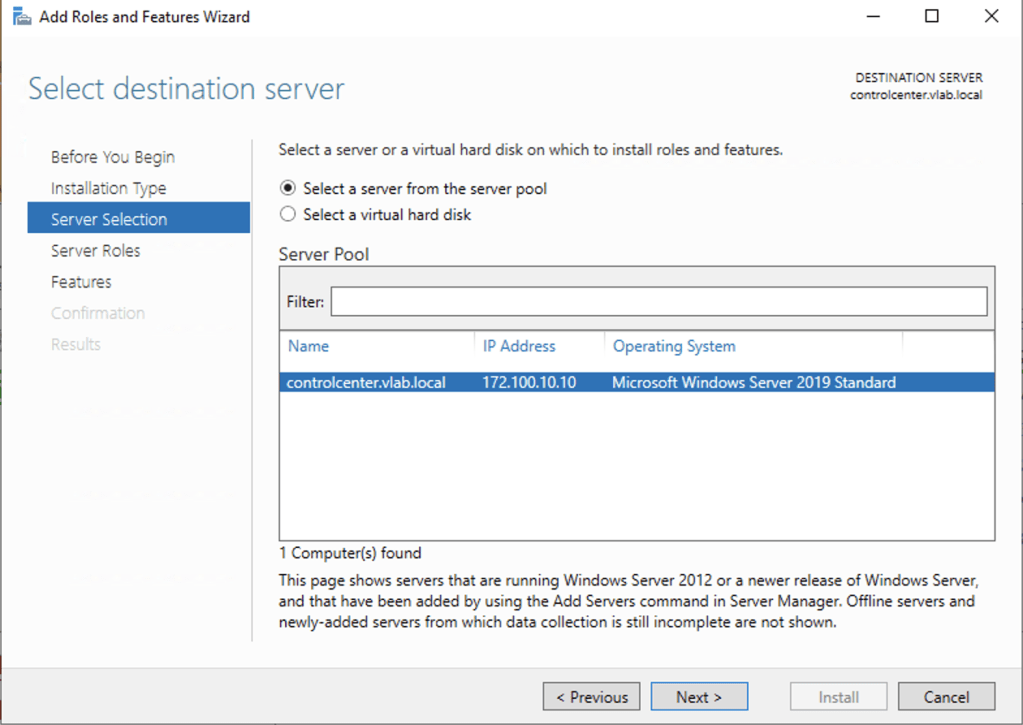Minimize the wizard window
The width and height of the screenshot is (1023, 725).
(x=872, y=17)
